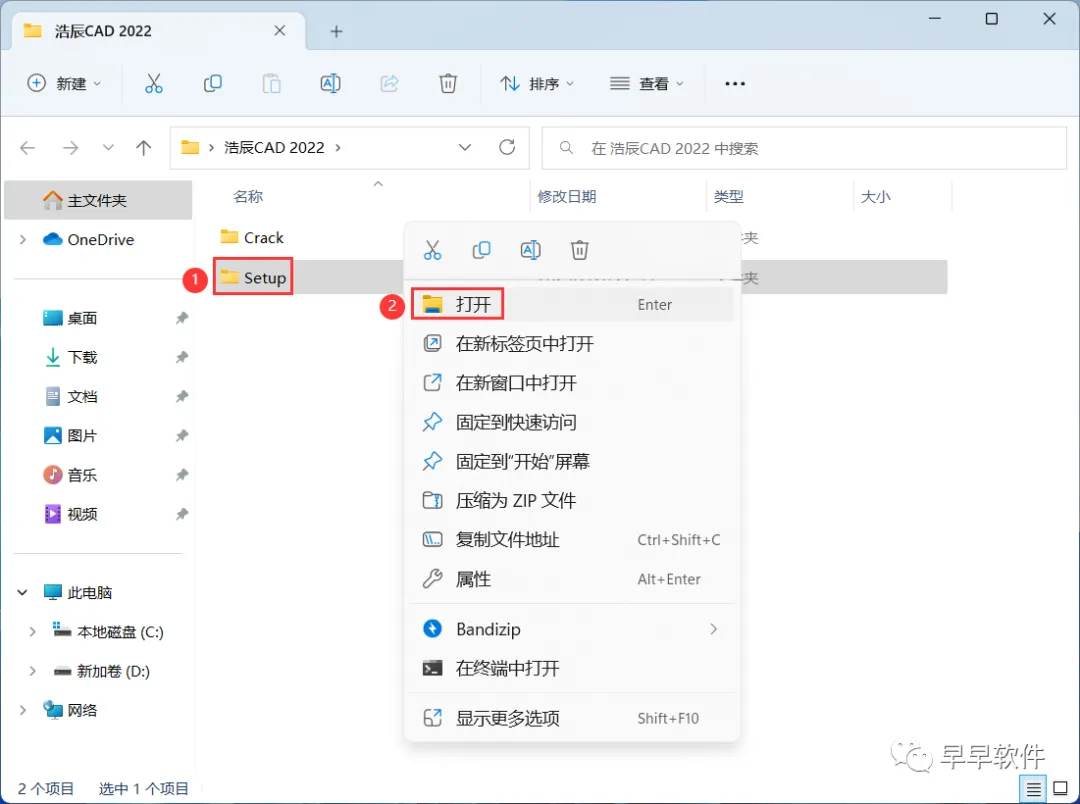
Task: Expand the 新加卷 (D:) node
Action: point(32,671)
